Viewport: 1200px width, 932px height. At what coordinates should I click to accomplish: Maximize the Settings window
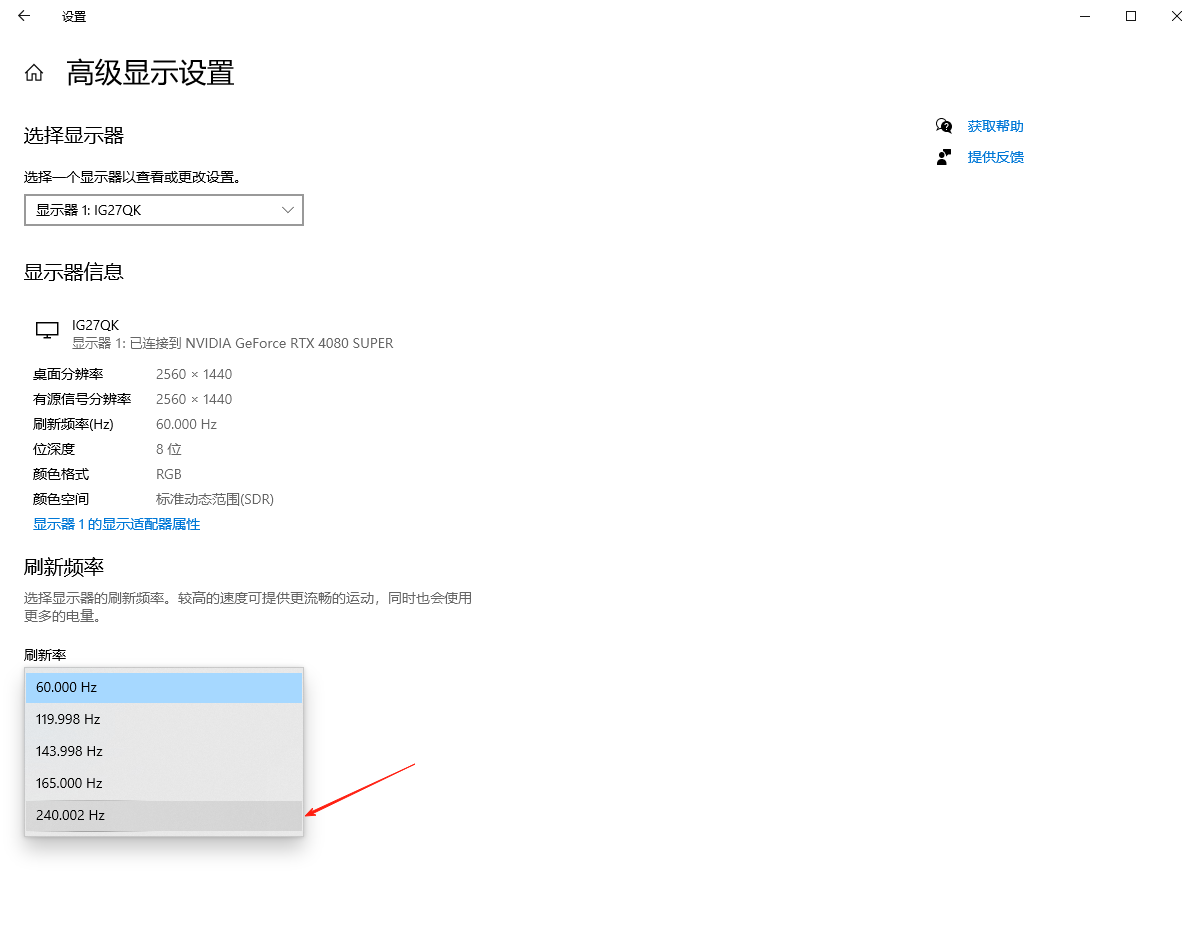click(1131, 16)
